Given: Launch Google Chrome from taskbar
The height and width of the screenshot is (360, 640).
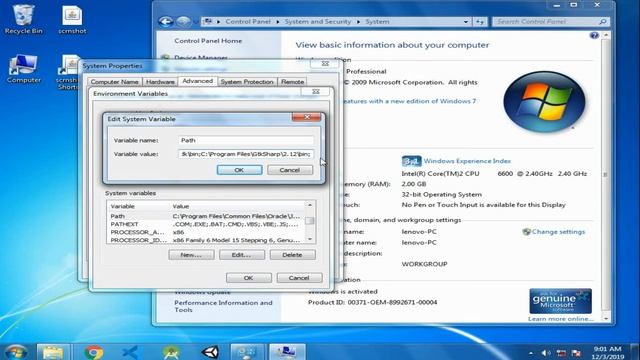Looking at the screenshot, I should tap(93, 352).
